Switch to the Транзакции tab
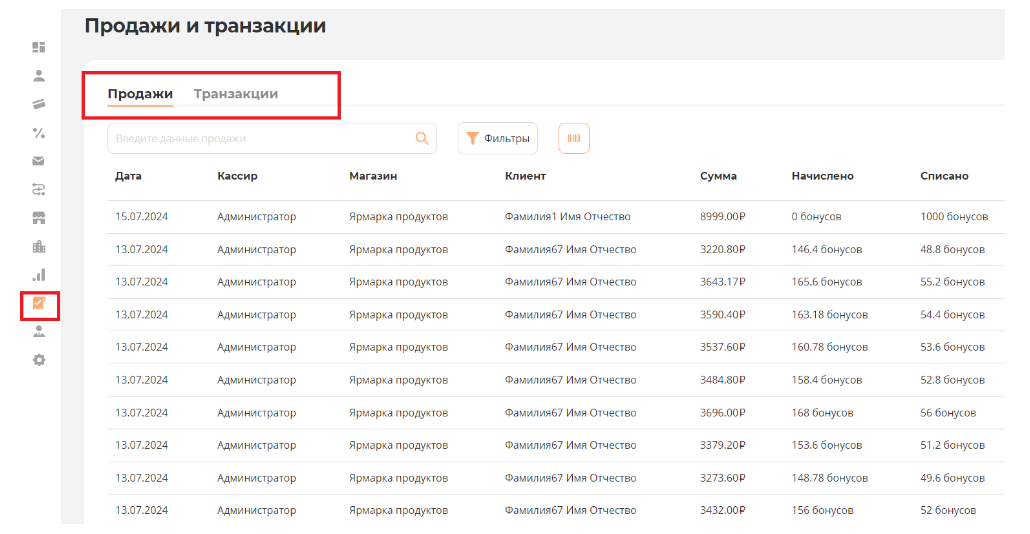Screen dimensions: 1030x534 coord(236,94)
